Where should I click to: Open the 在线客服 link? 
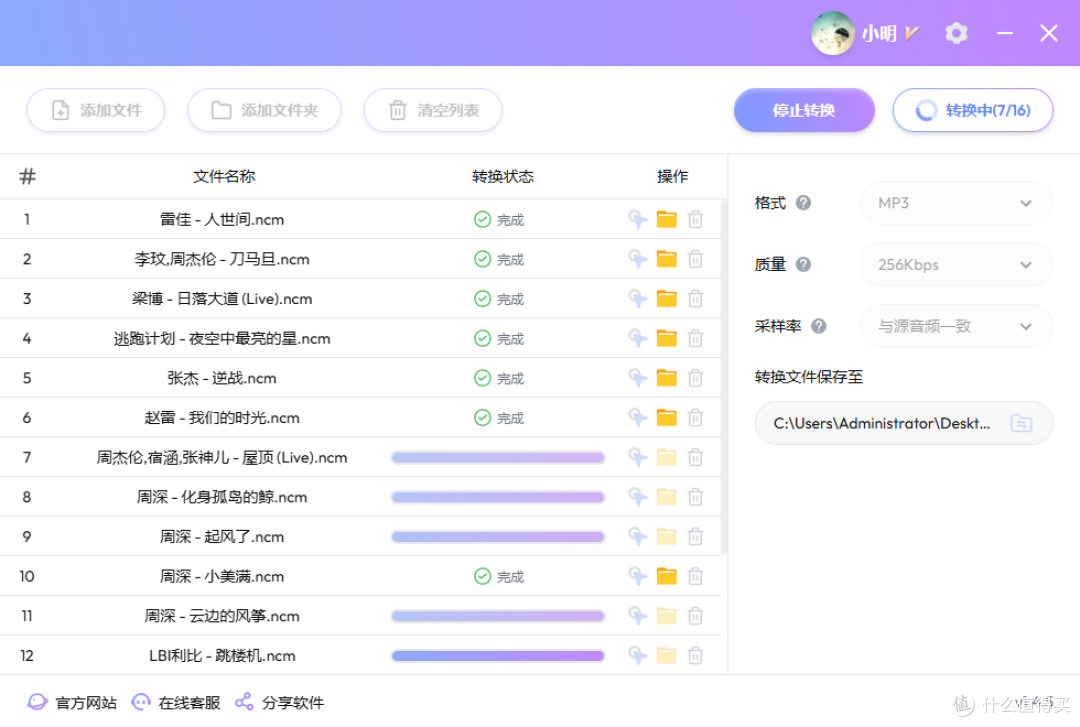pos(176,702)
